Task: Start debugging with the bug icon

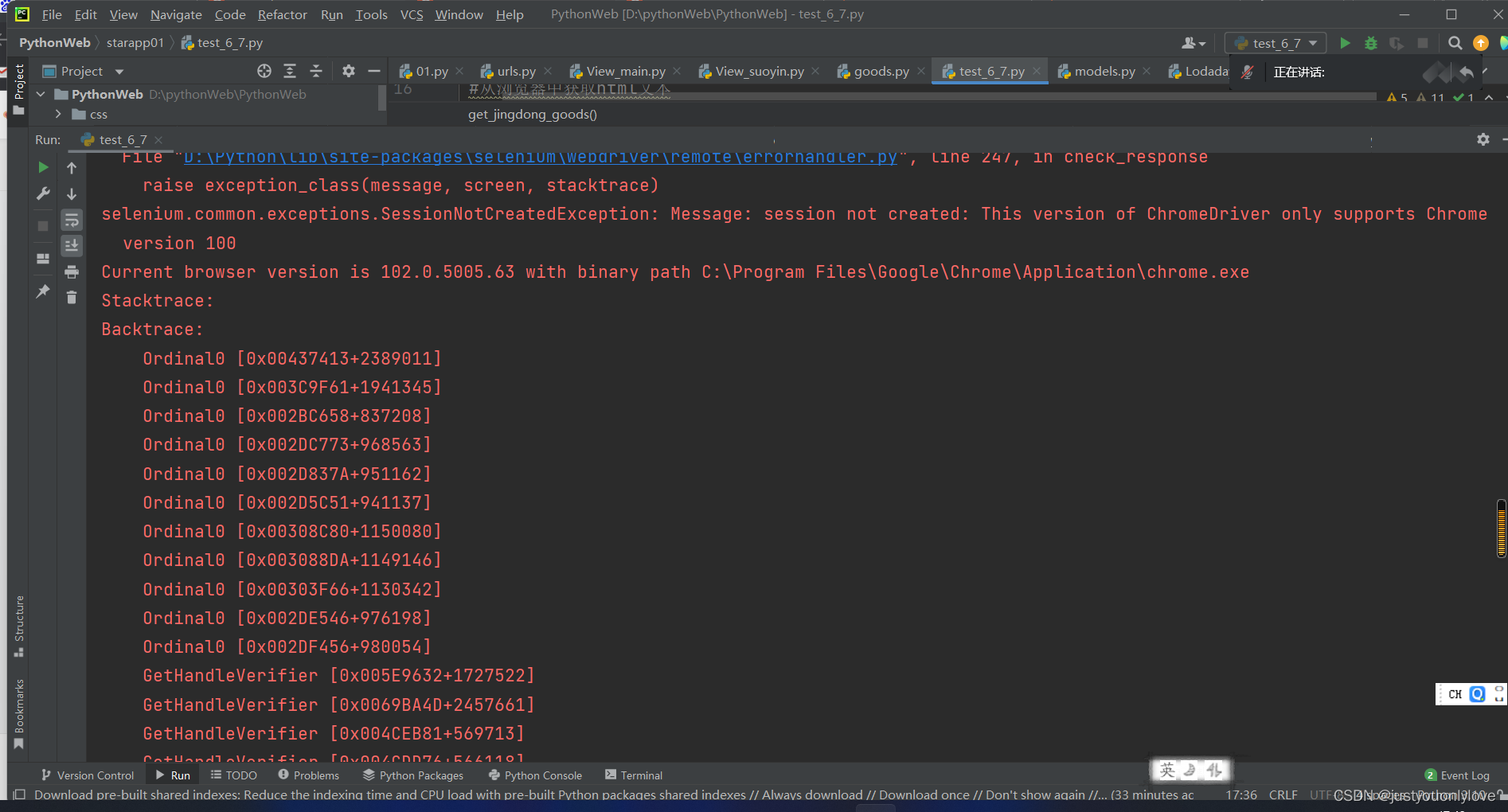Action: pos(1370,43)
